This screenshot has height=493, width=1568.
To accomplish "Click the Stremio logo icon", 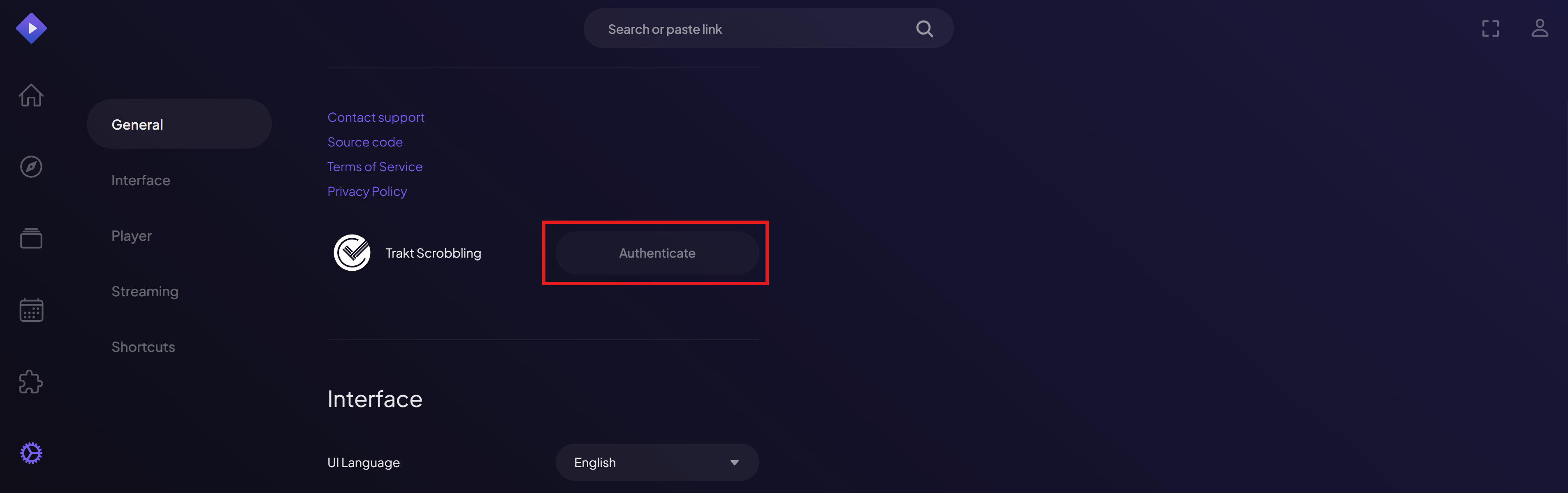I will (31, 29).
